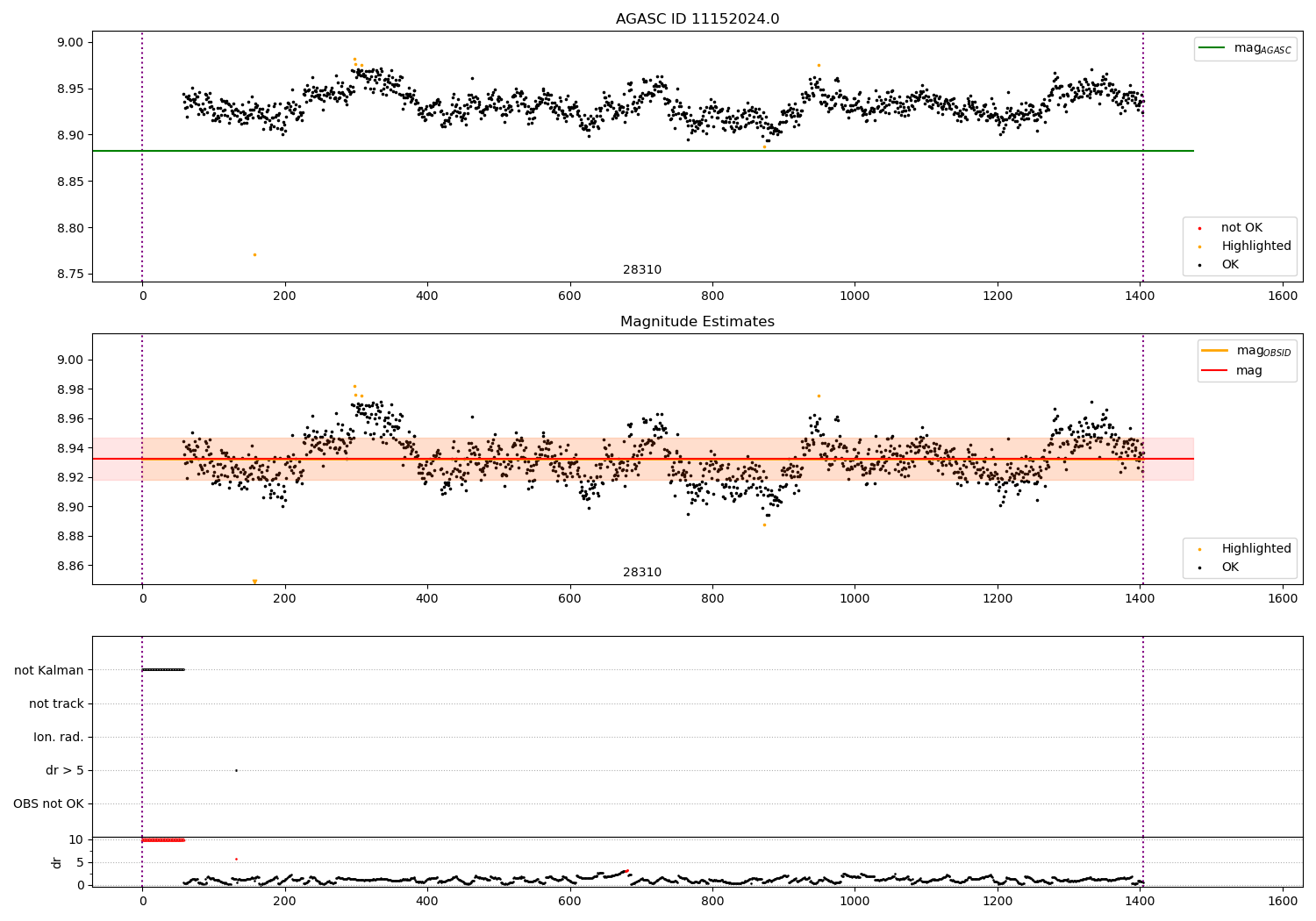Click the Highlighted legend entry in Magnitude Estimates plot
This screenshot has width=1316, height=921.
[1245, 548]
